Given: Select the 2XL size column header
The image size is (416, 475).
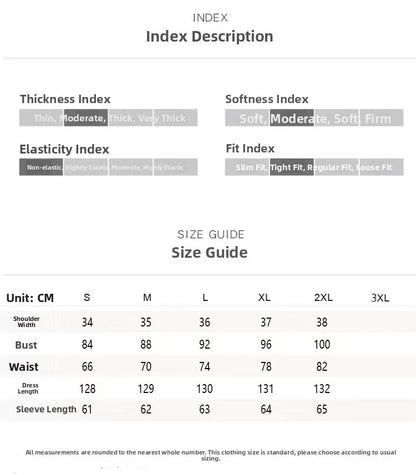Looking at the screenshot, I should [x=323, y=297].
